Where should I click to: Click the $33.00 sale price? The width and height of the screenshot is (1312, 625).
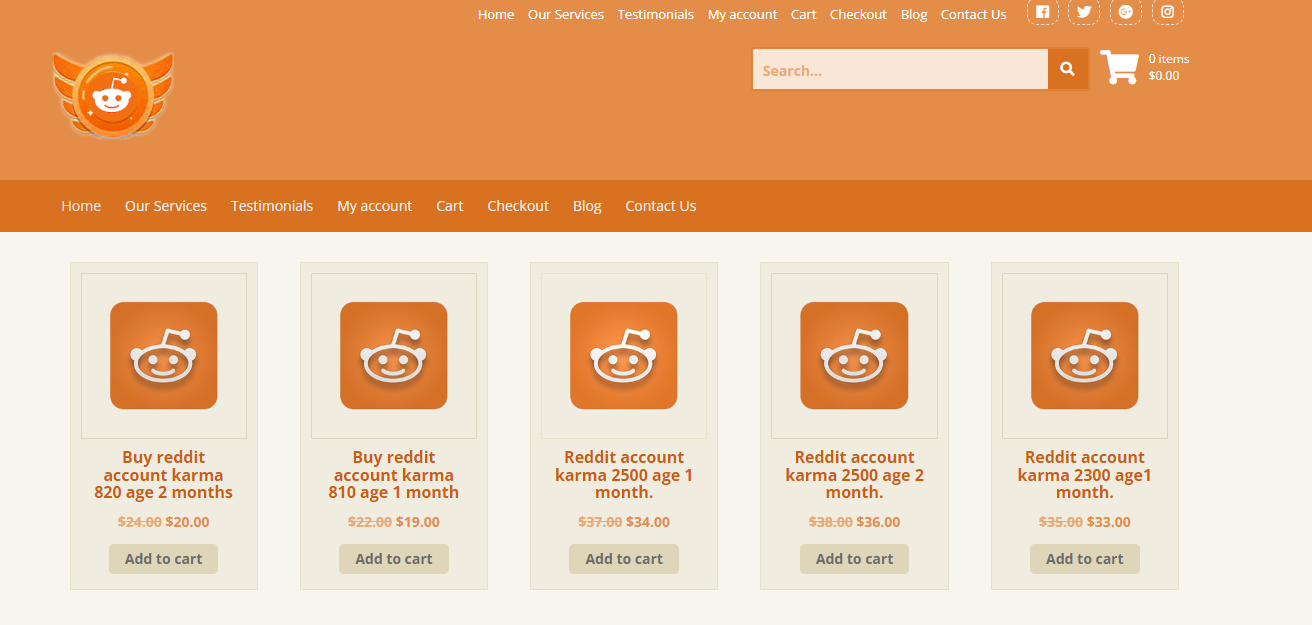coord(1109,522)
